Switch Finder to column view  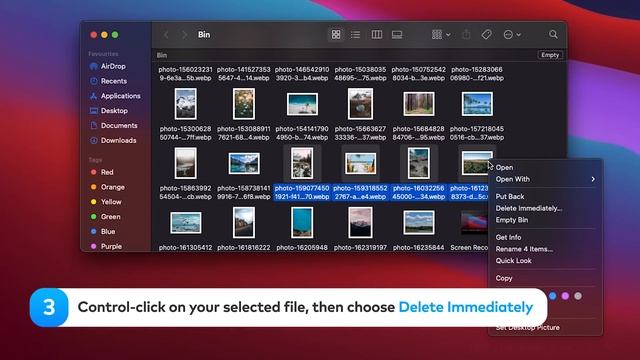pyautogui.click(x=376, y=35)
